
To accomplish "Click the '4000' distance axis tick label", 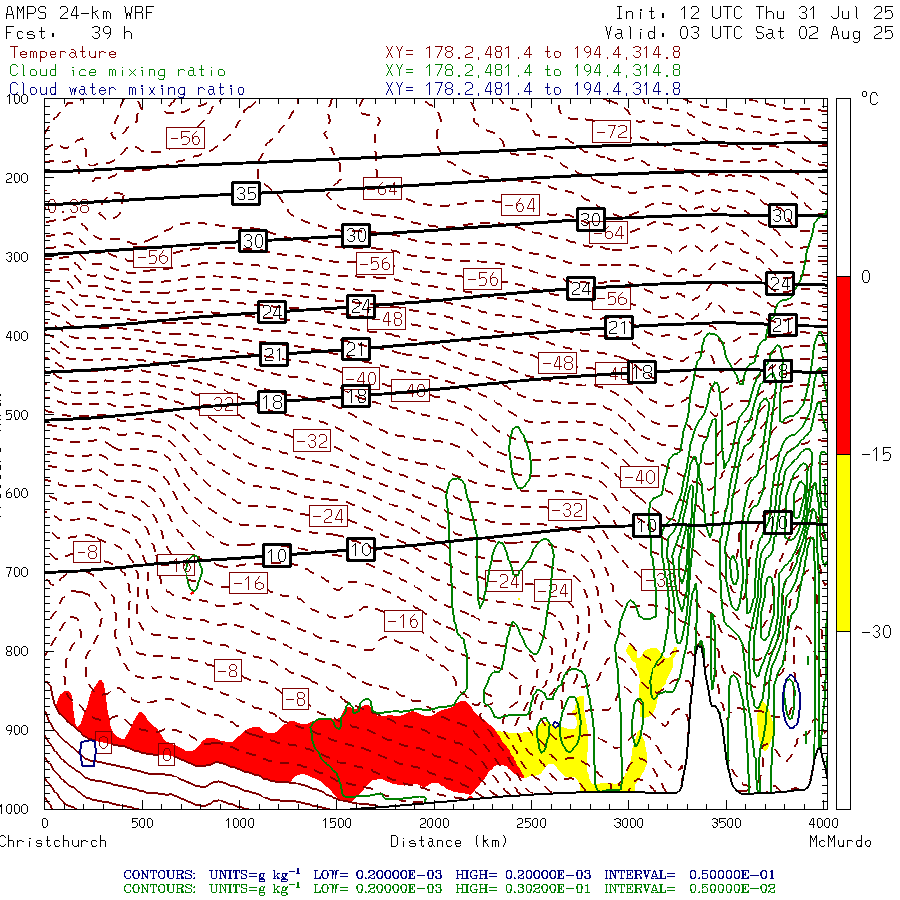I will tap(823, 824).
